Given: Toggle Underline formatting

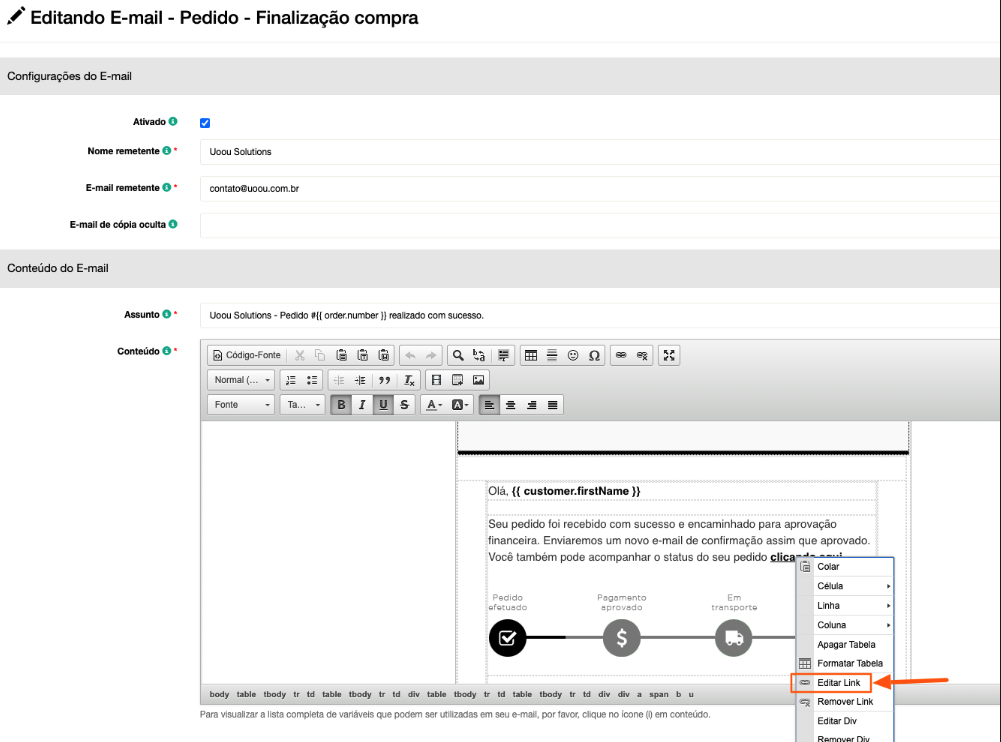Looking at the screenshot, I should [x=383, y=405].
